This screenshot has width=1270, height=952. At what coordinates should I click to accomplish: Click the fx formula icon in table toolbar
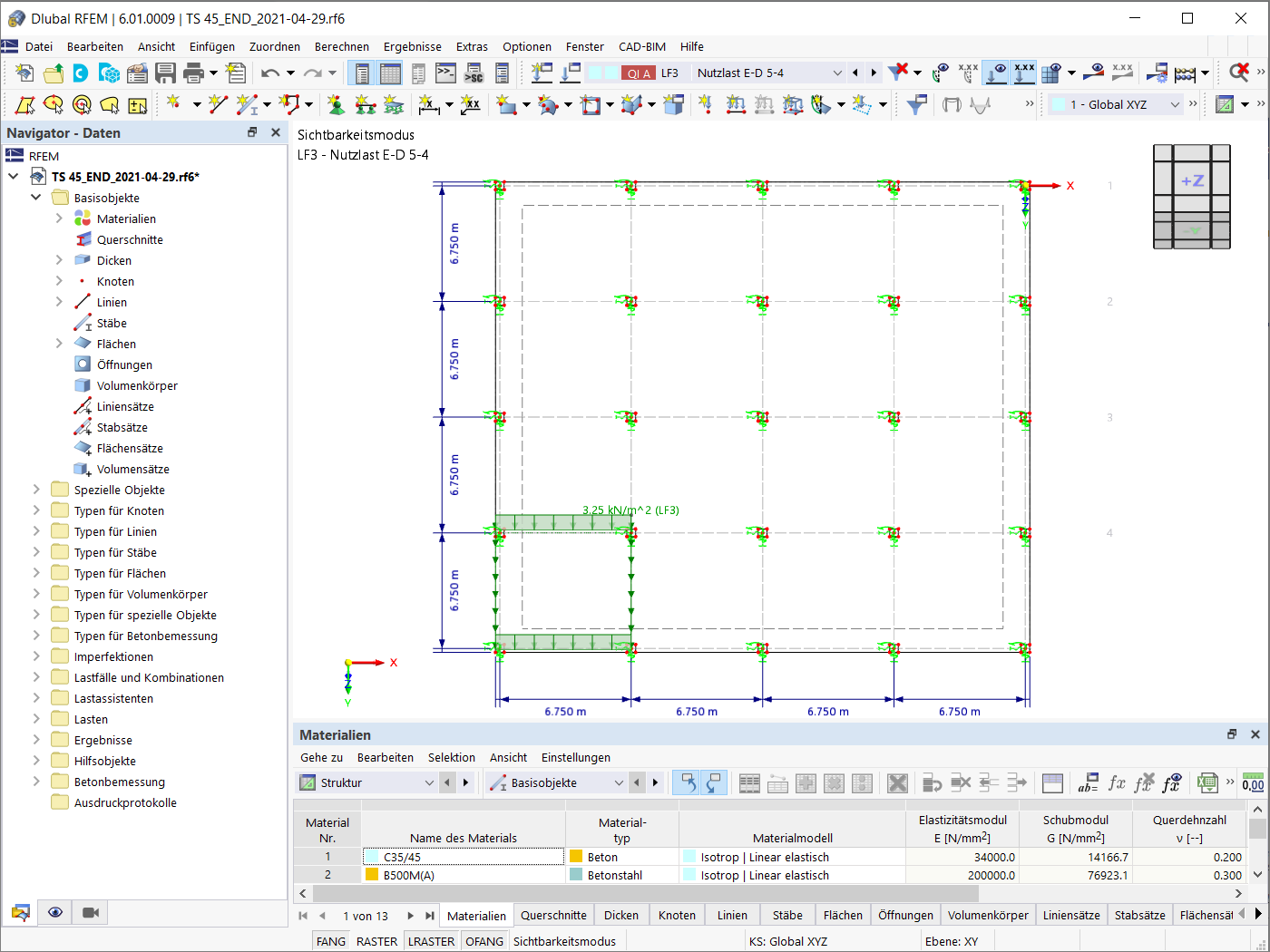1117,782
